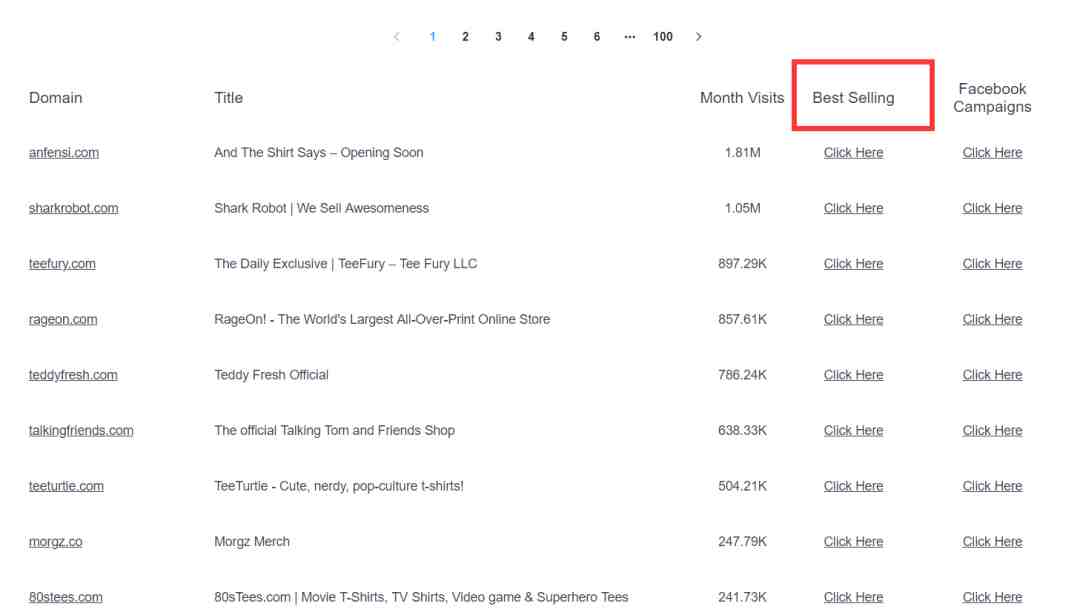Viewport: 1080px width, 615px height.
Task: Select the 80sTees.com Movie T-Shirts title
Action: point(422,597)
